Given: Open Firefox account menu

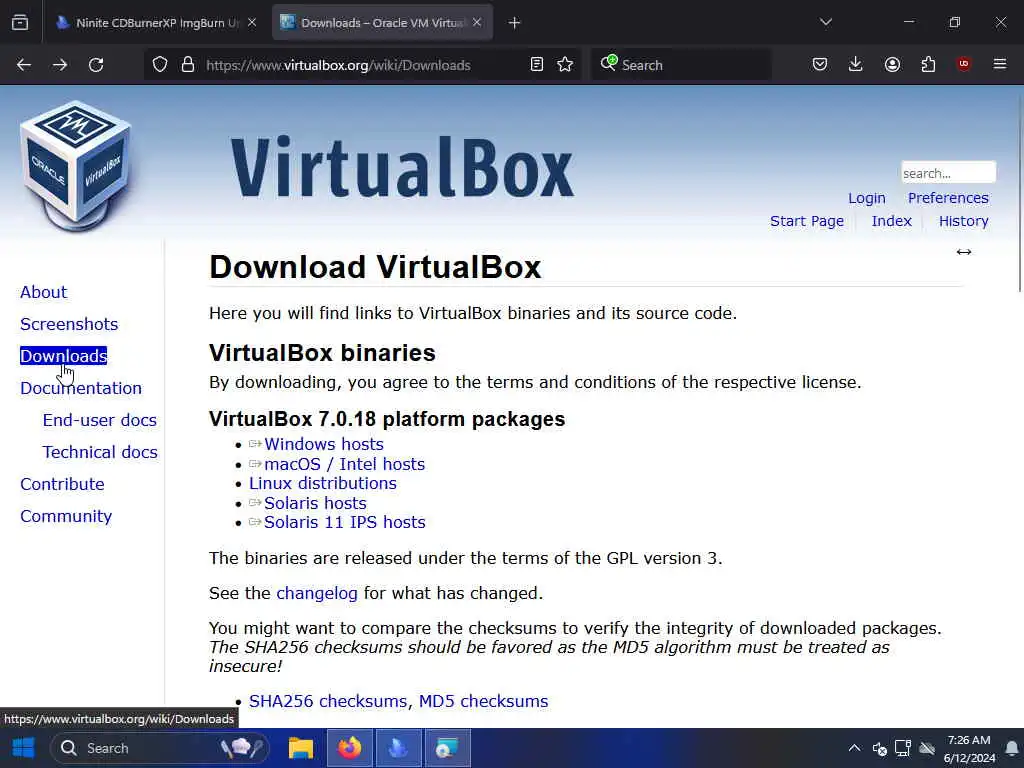Looking at the screenshot, I should click(x=892, y=65).
